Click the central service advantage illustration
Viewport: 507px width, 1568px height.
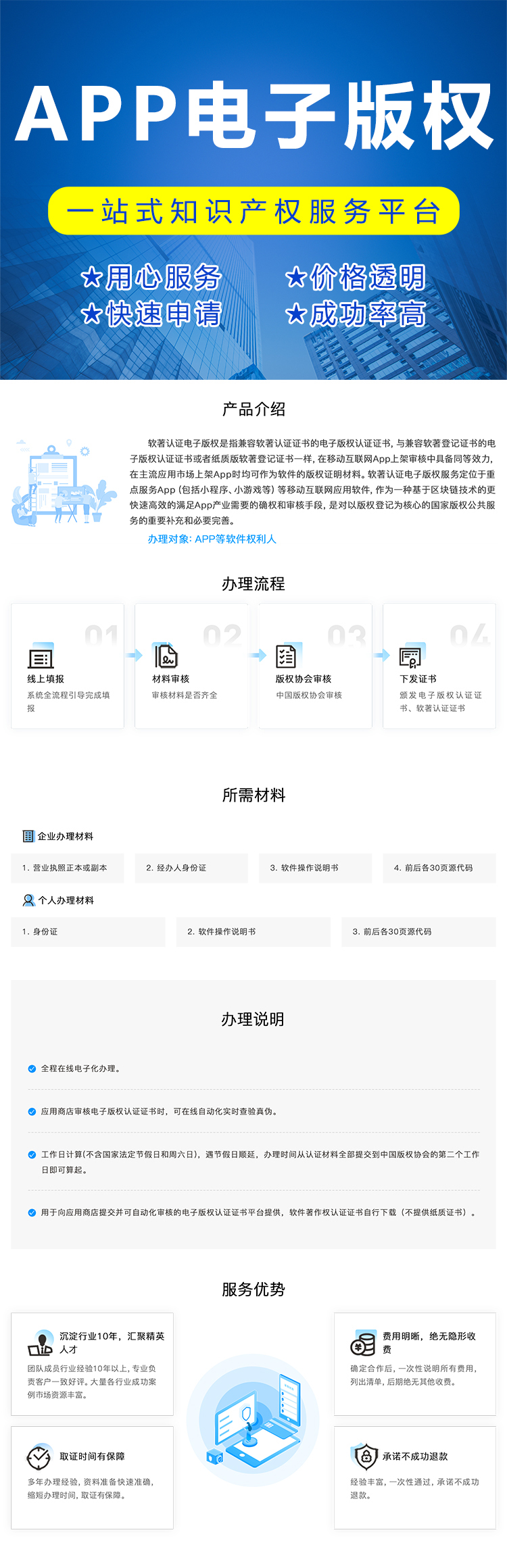254,1421
